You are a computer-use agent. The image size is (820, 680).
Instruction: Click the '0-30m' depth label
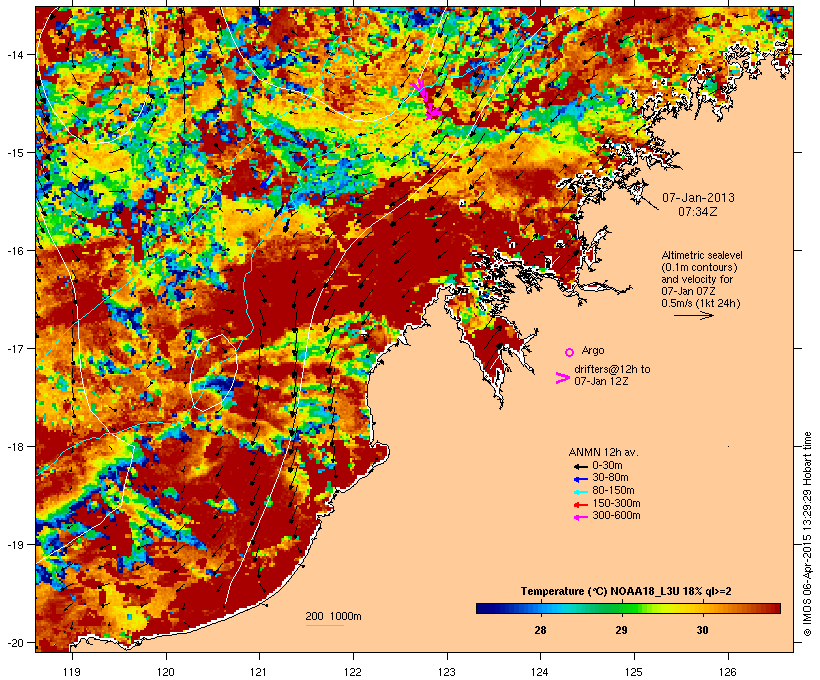[607, 466]
